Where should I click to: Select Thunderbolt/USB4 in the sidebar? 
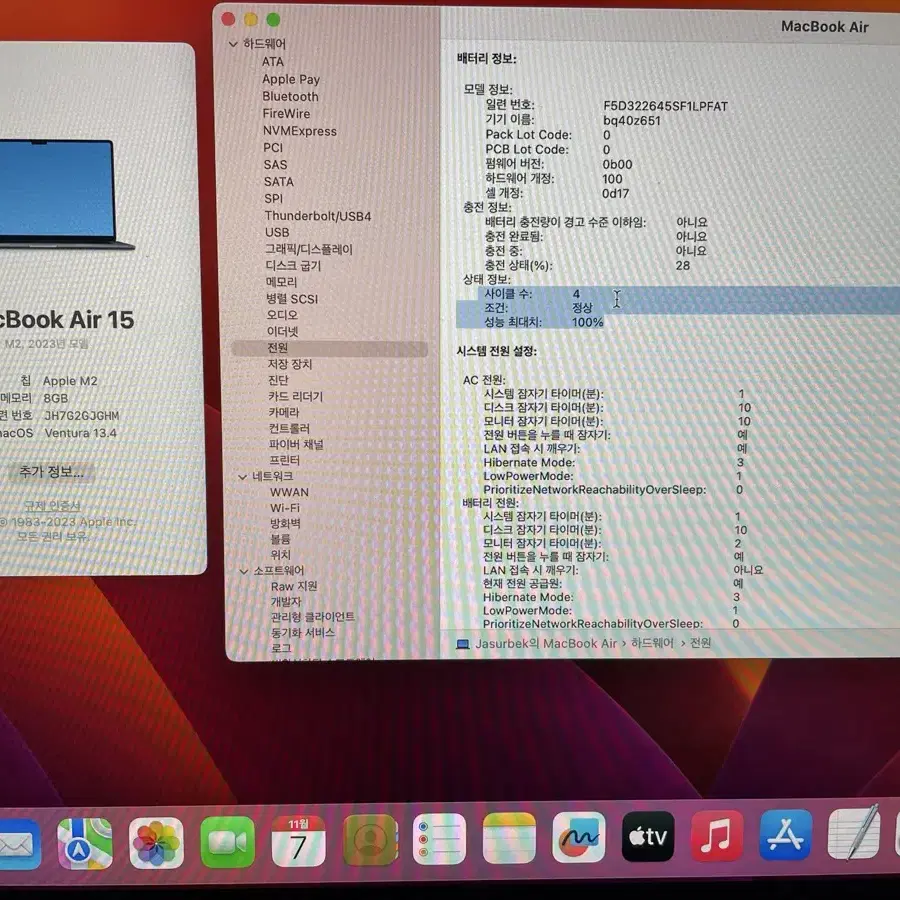pos(318,216)
